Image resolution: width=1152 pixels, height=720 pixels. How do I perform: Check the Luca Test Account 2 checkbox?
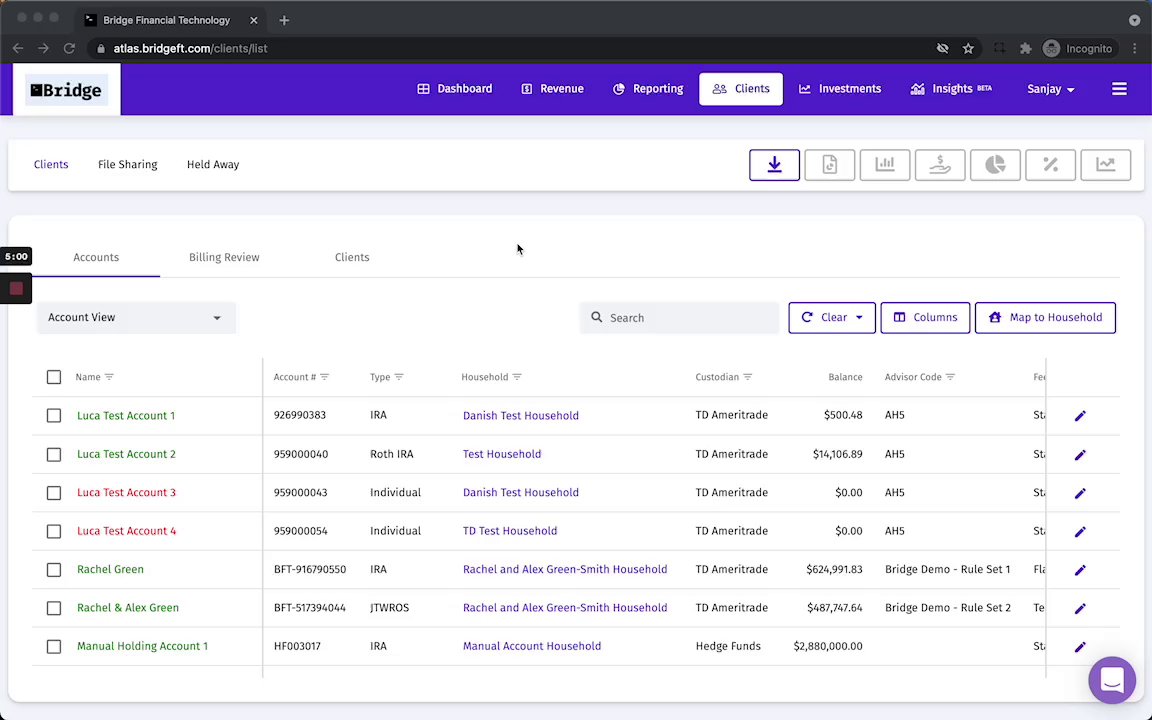[x=54, y=455]
